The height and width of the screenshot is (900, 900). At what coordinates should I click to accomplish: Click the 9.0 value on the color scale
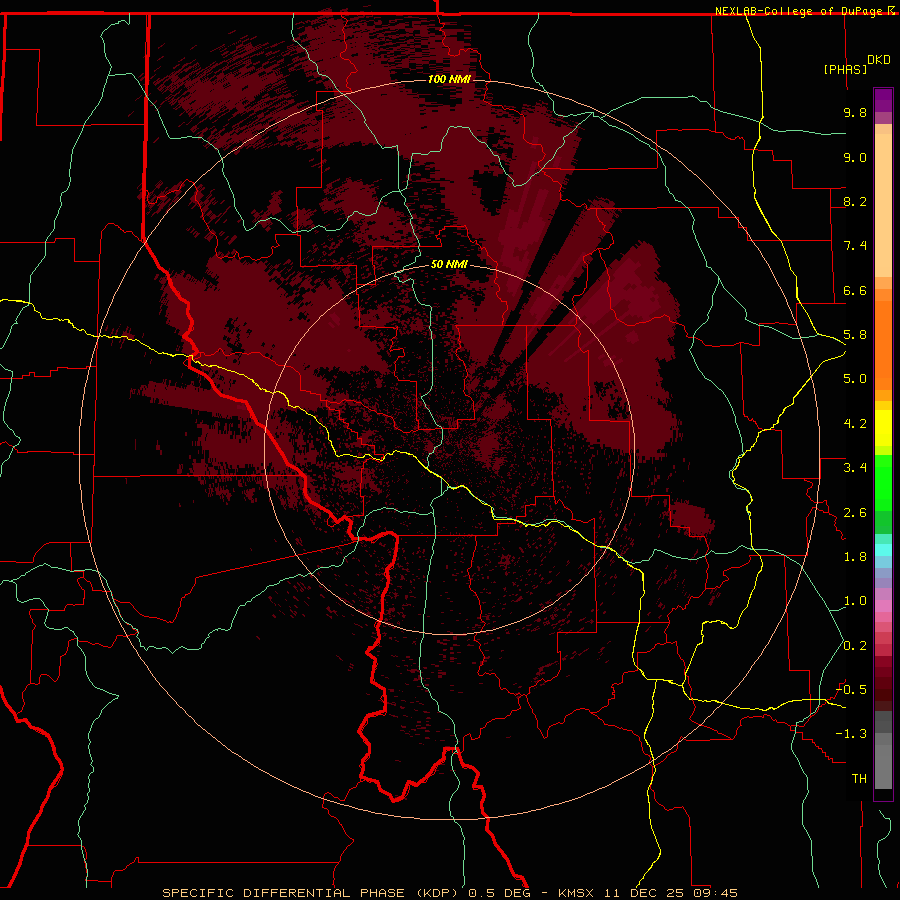[855, 157]
